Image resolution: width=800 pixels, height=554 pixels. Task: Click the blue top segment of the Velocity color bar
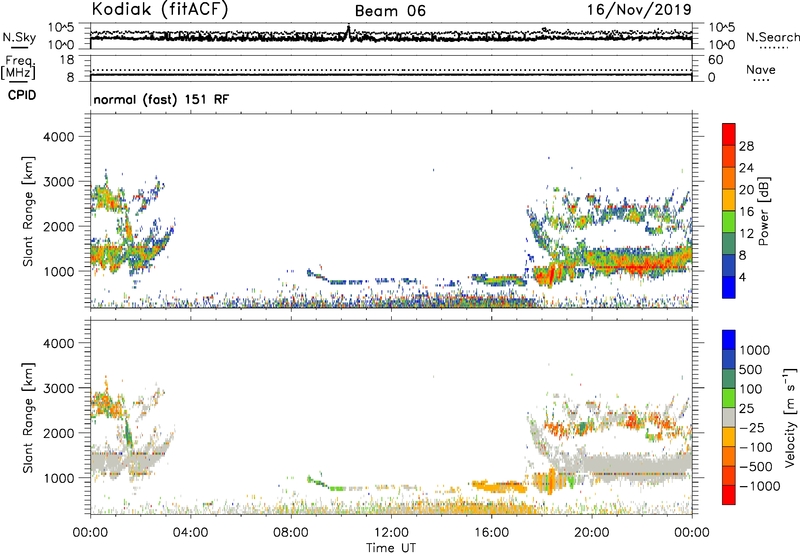pyautogui.click(x=729, y=340)
